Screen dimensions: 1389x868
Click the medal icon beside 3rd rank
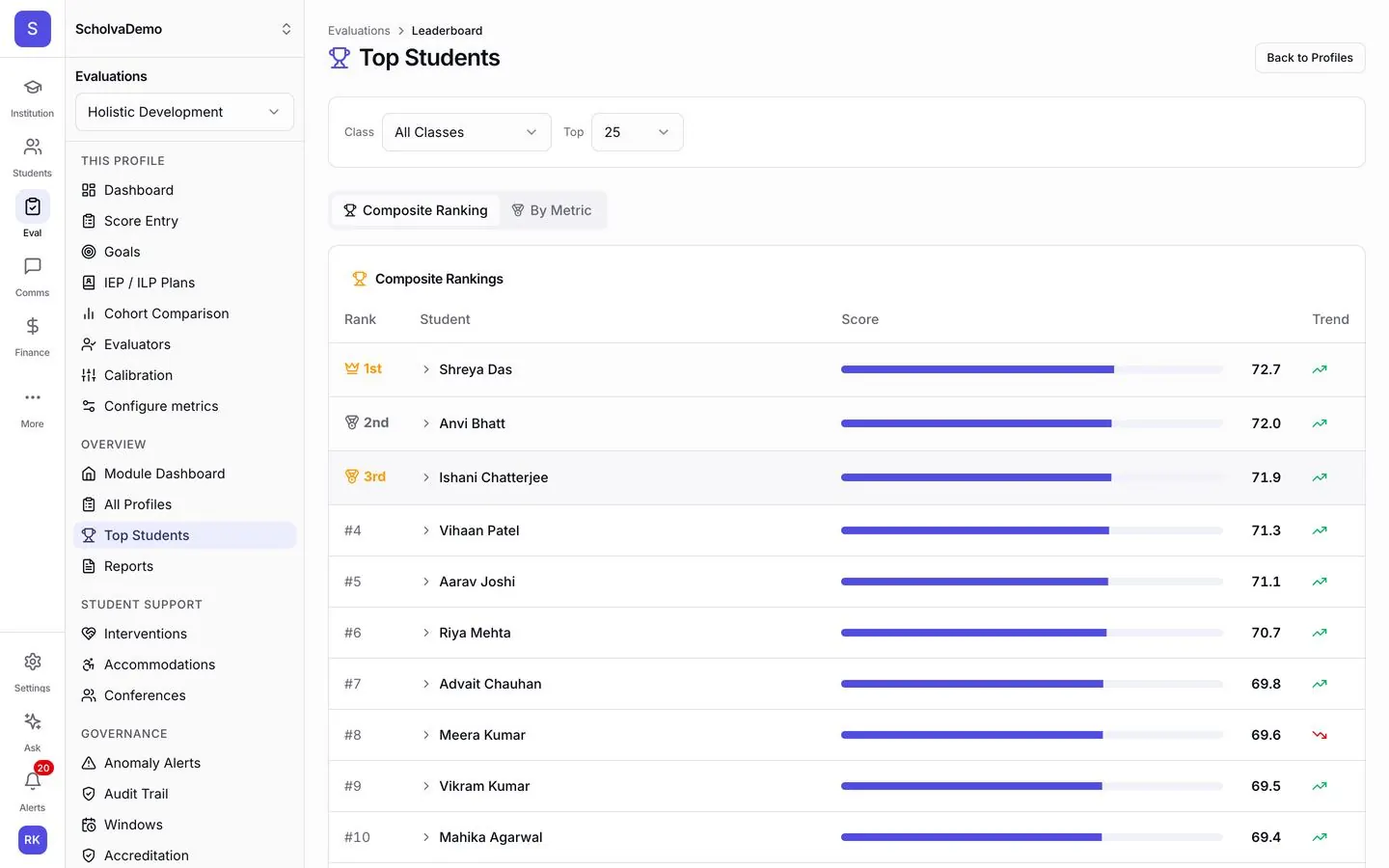click(352, 476)
